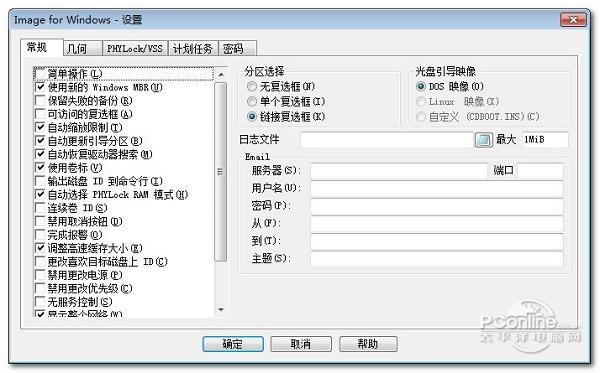Toggle 自动更新引导分区 (B) checkbox
Screen dimensions: 600x373
tap(40, 141)
